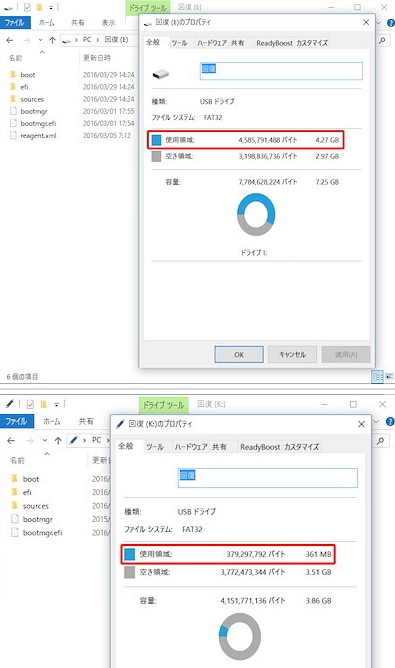Click the properties checkmark icon in top title bar

click(x=27, y=7)
